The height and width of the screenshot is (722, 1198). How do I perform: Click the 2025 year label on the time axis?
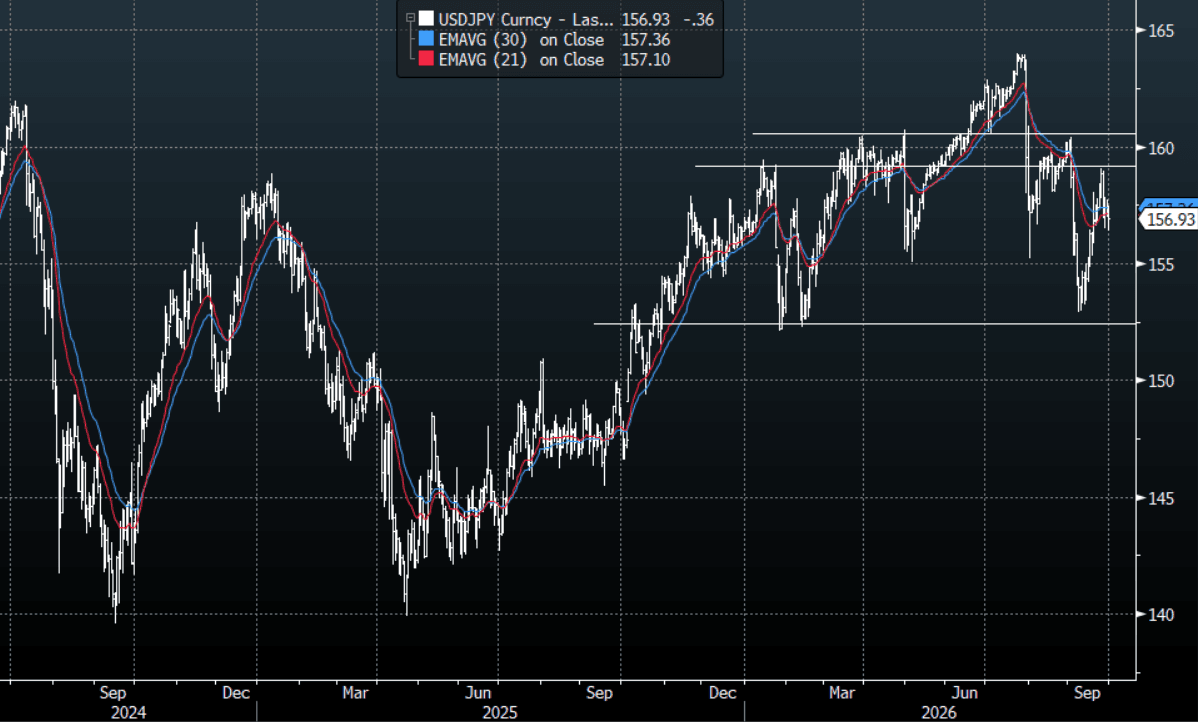pyautogui.click(x=500, y=712)
